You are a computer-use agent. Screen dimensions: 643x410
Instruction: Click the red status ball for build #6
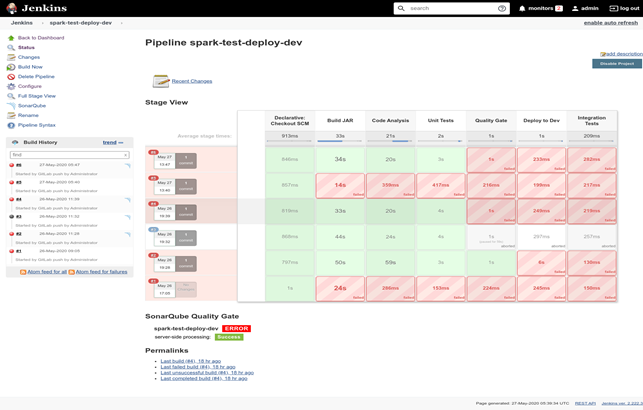(11, 165)
